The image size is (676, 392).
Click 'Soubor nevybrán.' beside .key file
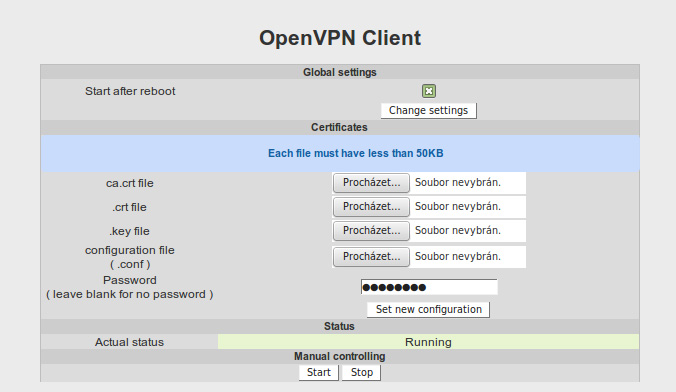(x=458, y=230)
